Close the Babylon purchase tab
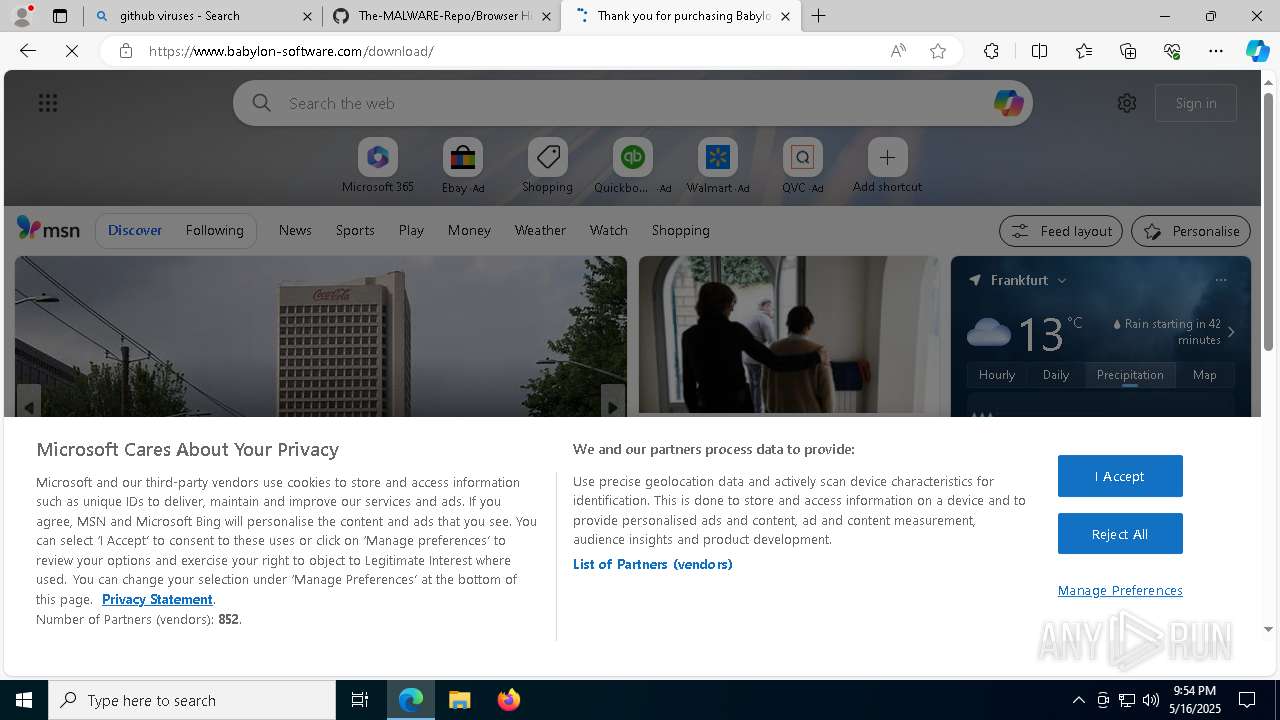Screen dimensions: 1280x720 (785, 16)
